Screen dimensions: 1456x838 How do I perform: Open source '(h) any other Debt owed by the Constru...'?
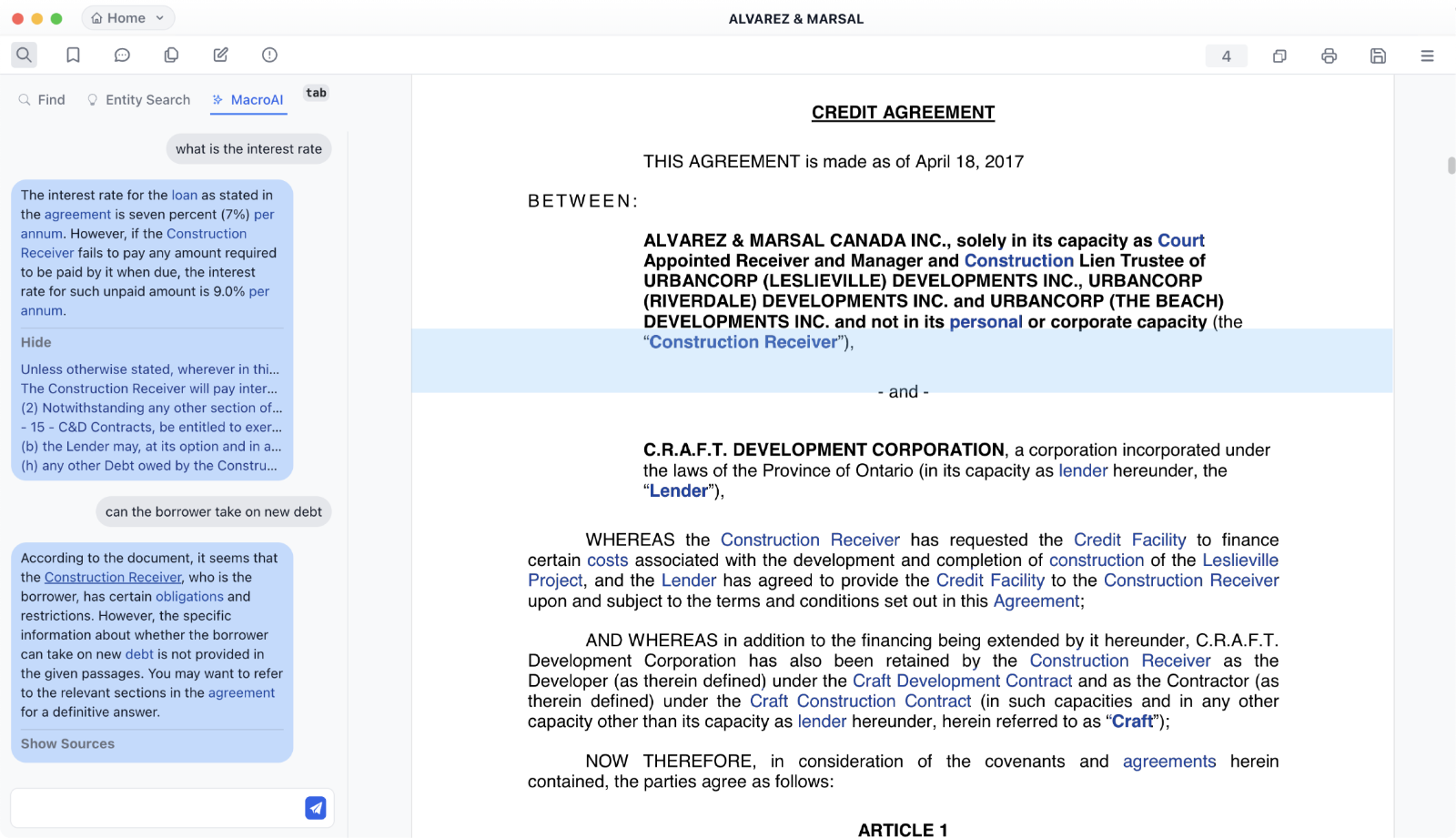(149, 465)
